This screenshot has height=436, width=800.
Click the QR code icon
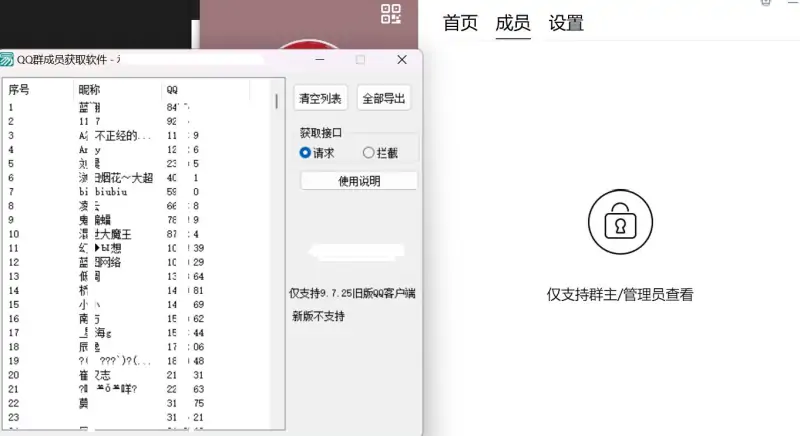click(x=391, y=14)
